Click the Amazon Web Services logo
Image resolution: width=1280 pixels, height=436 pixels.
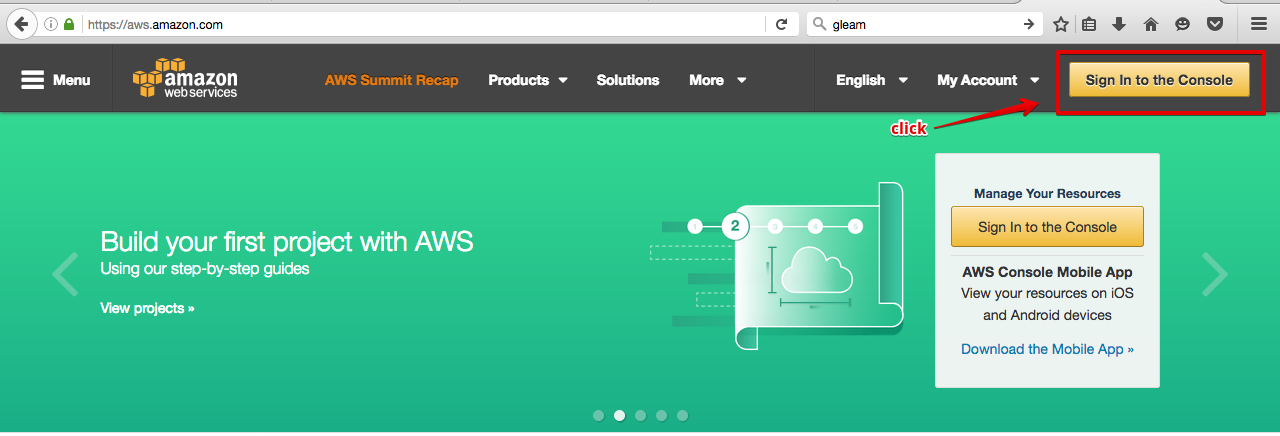(x=185, y=80)
